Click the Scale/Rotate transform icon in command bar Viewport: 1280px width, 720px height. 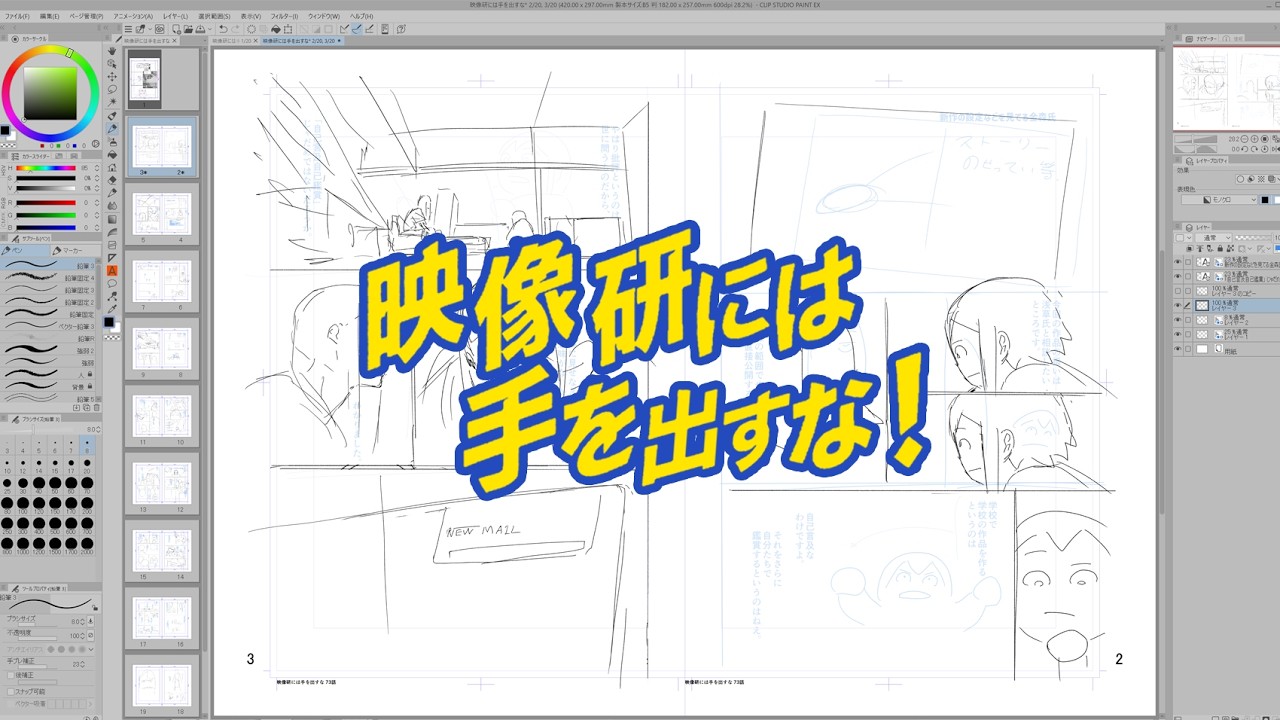(288, 28)
